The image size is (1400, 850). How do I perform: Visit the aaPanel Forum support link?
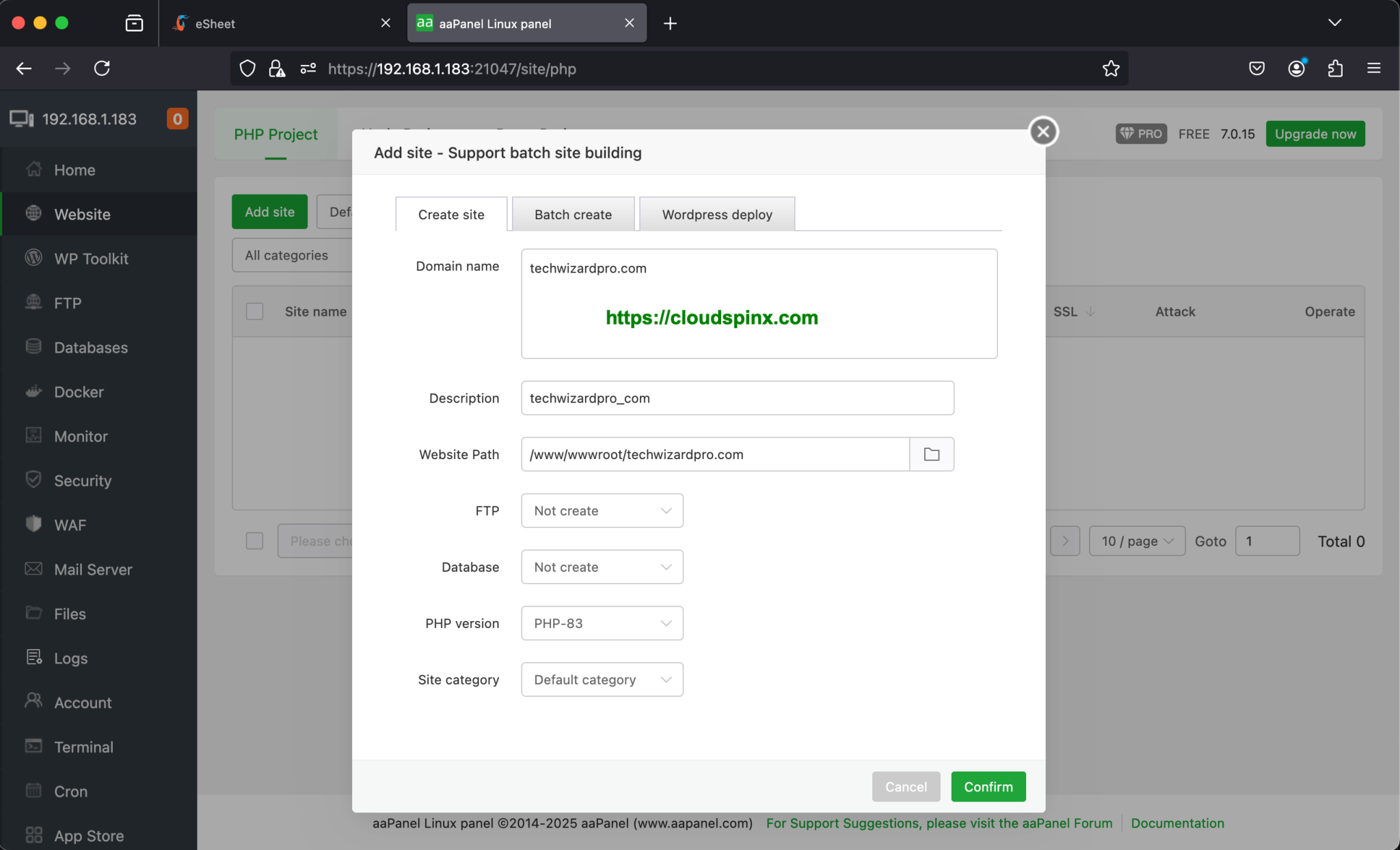pyautogui.click(x=939, y=823)
